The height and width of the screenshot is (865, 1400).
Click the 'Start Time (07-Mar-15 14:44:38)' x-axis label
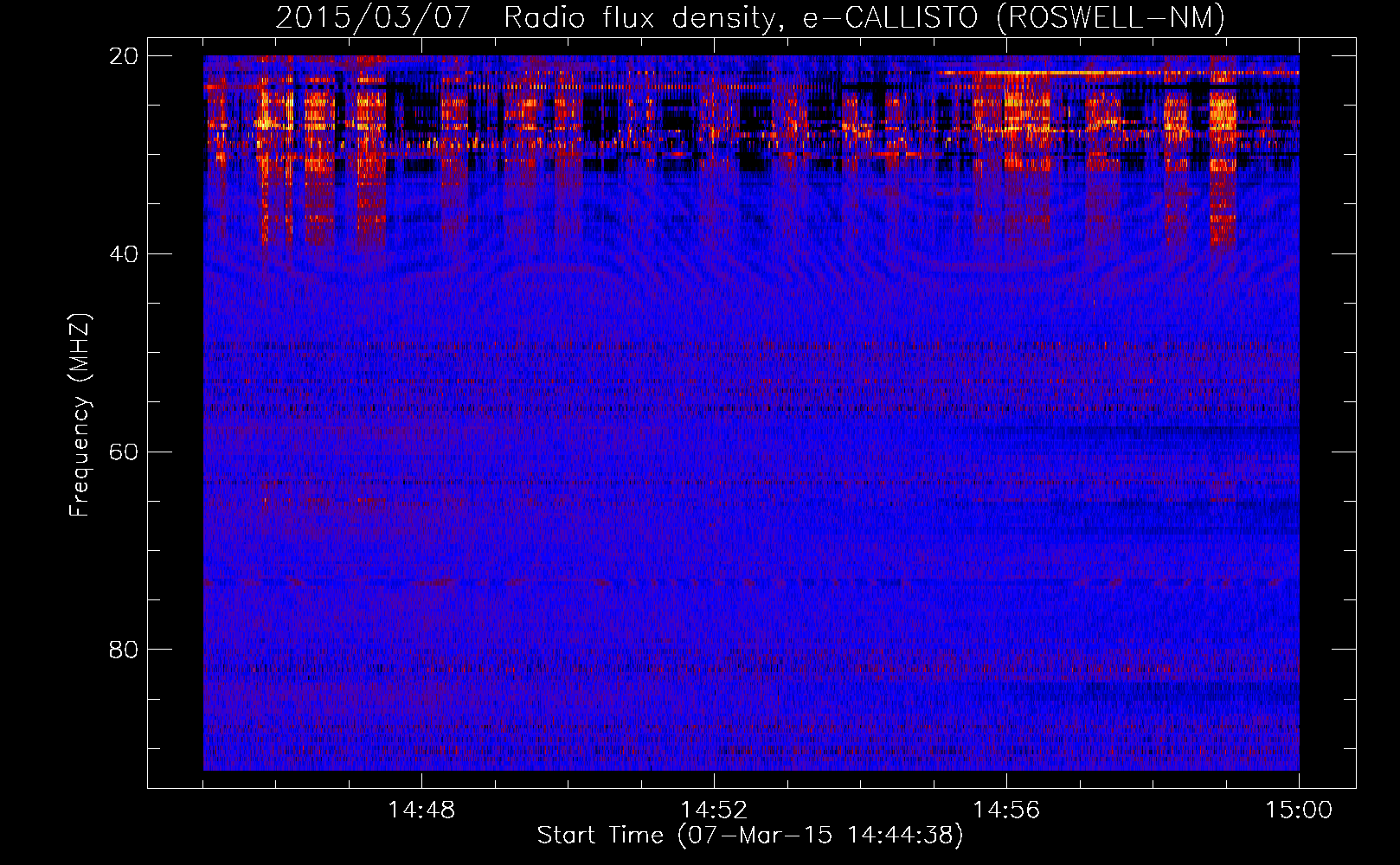750,836
